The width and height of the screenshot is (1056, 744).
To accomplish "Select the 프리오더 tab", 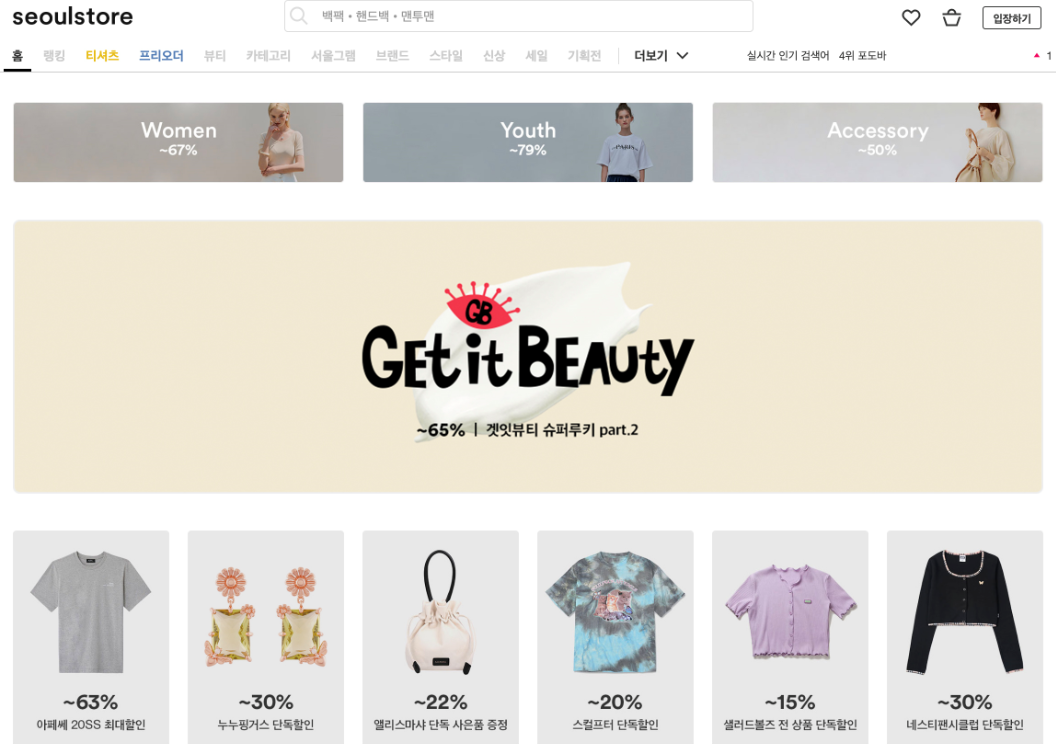I will [161, 56].
